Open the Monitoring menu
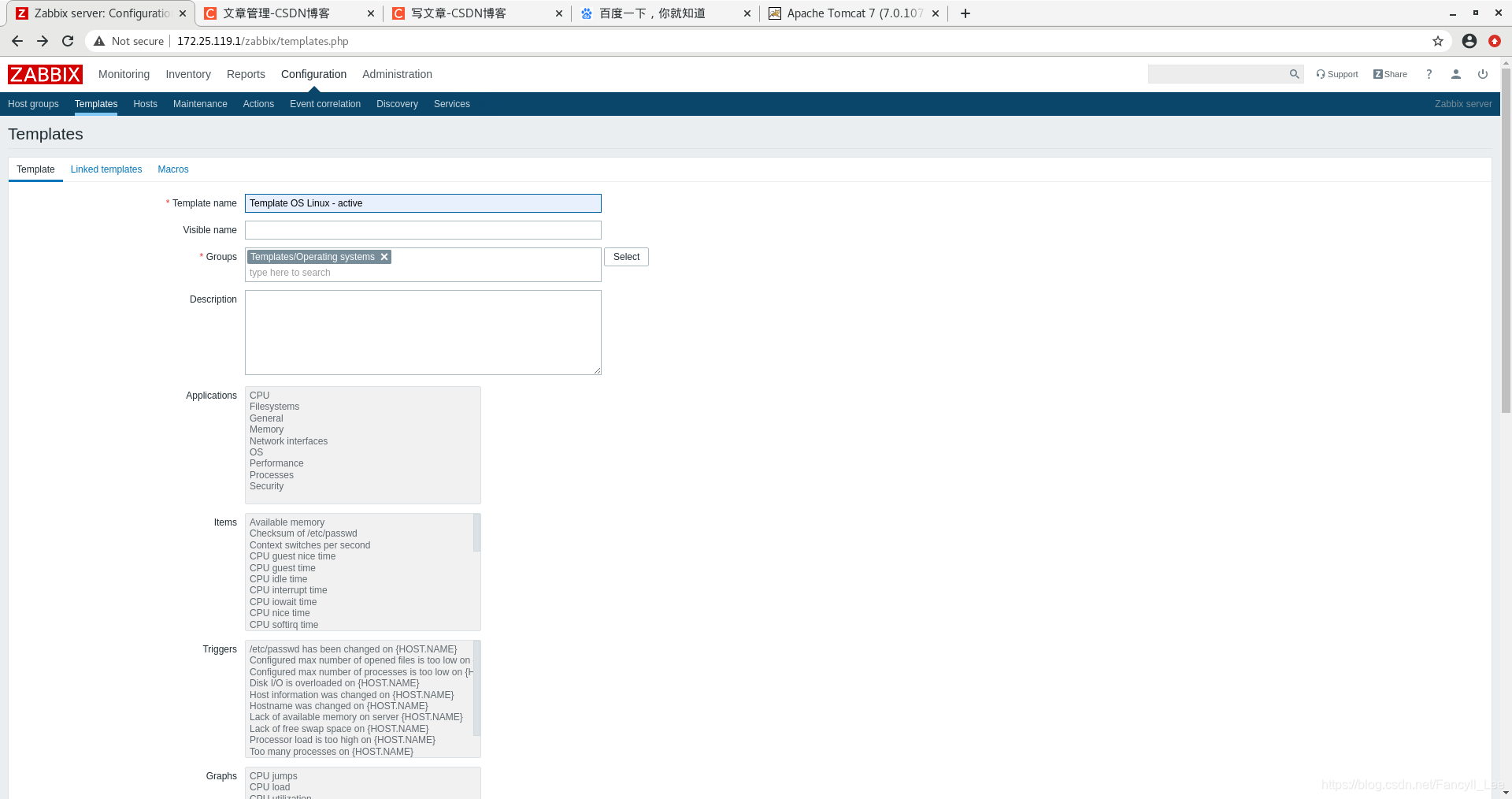 (x=124, y=74)
